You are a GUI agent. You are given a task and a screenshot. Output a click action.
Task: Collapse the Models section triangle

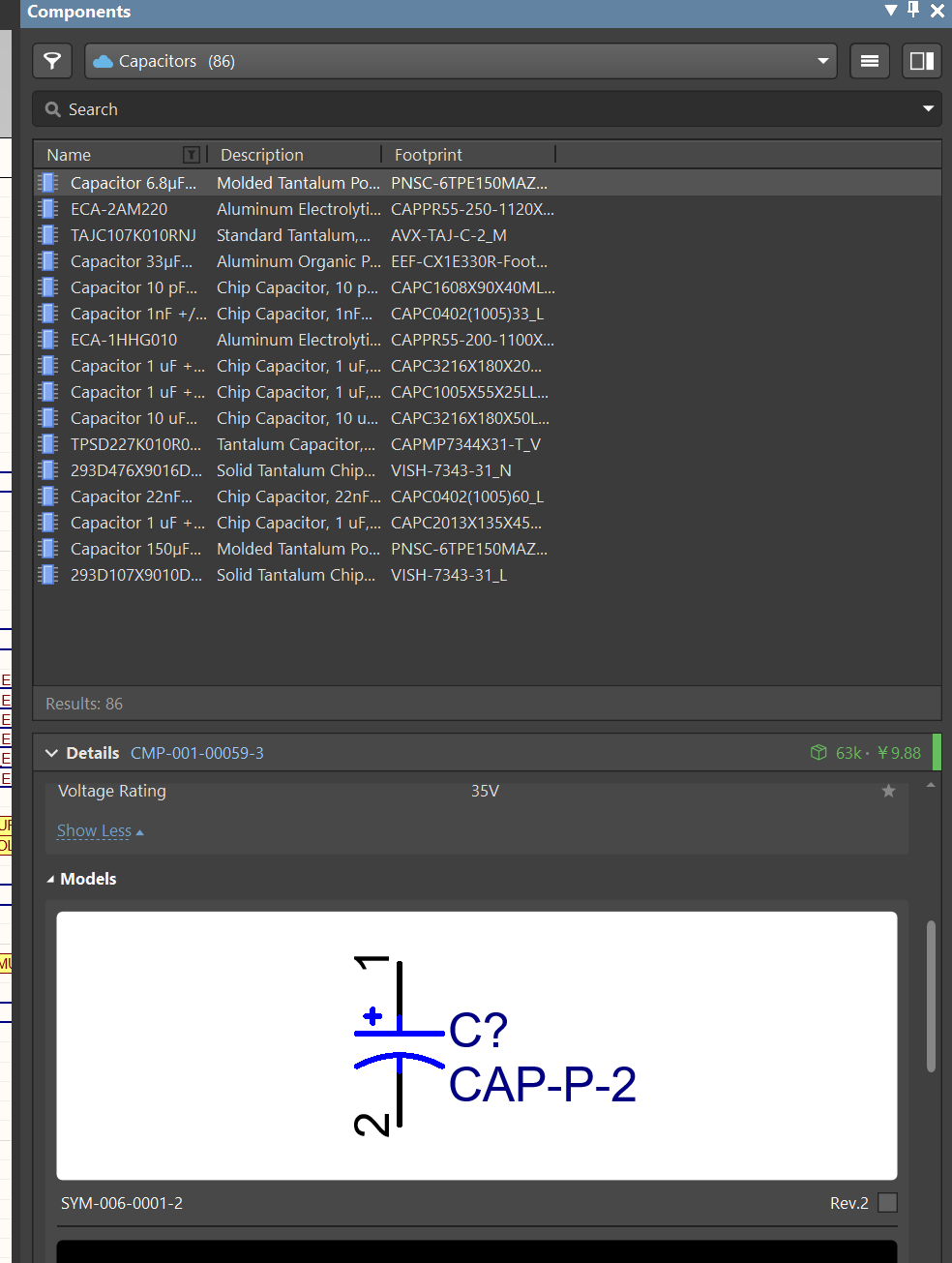(50, 880)
